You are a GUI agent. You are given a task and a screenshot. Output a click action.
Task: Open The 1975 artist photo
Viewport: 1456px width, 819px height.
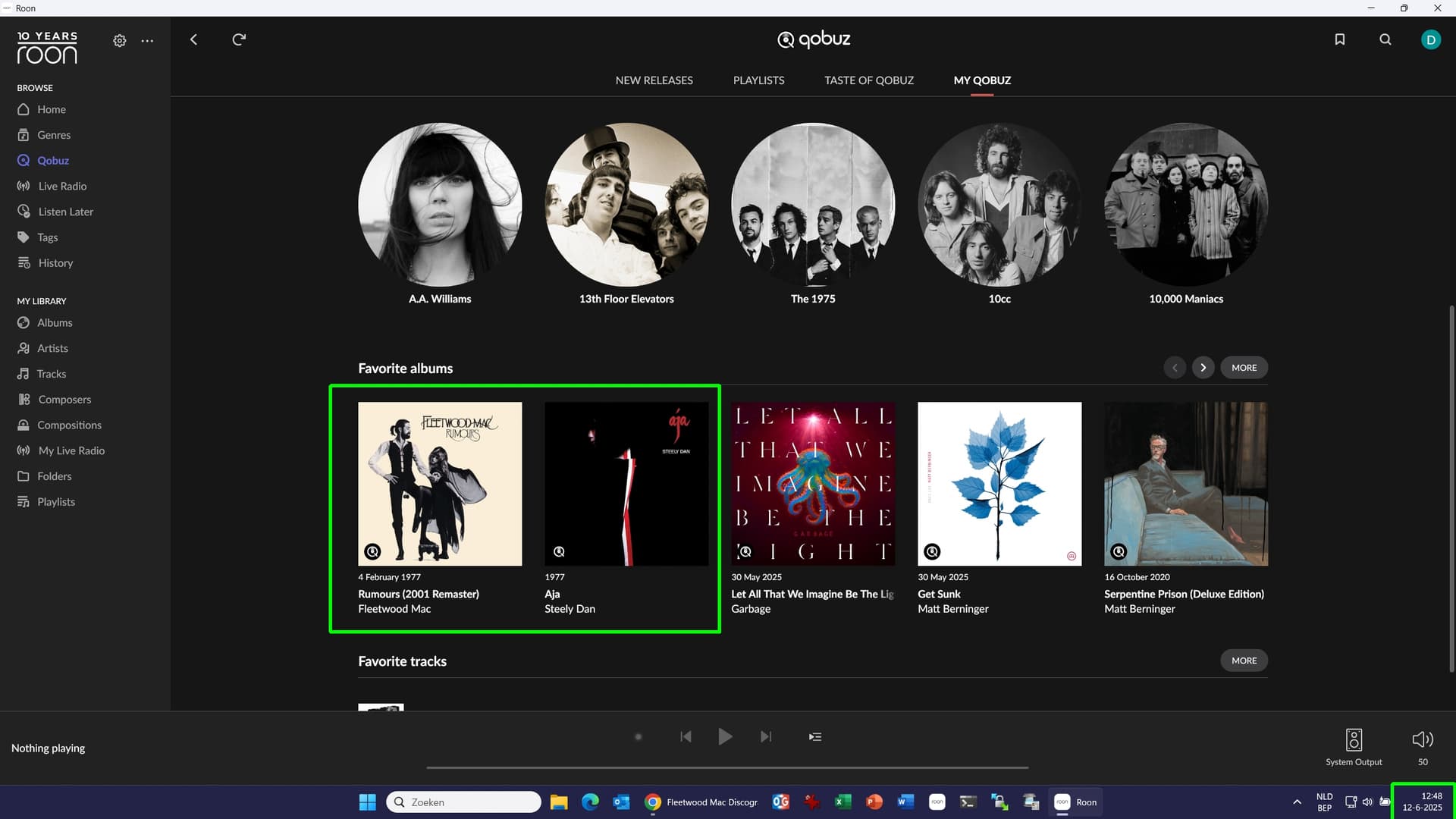813,205
